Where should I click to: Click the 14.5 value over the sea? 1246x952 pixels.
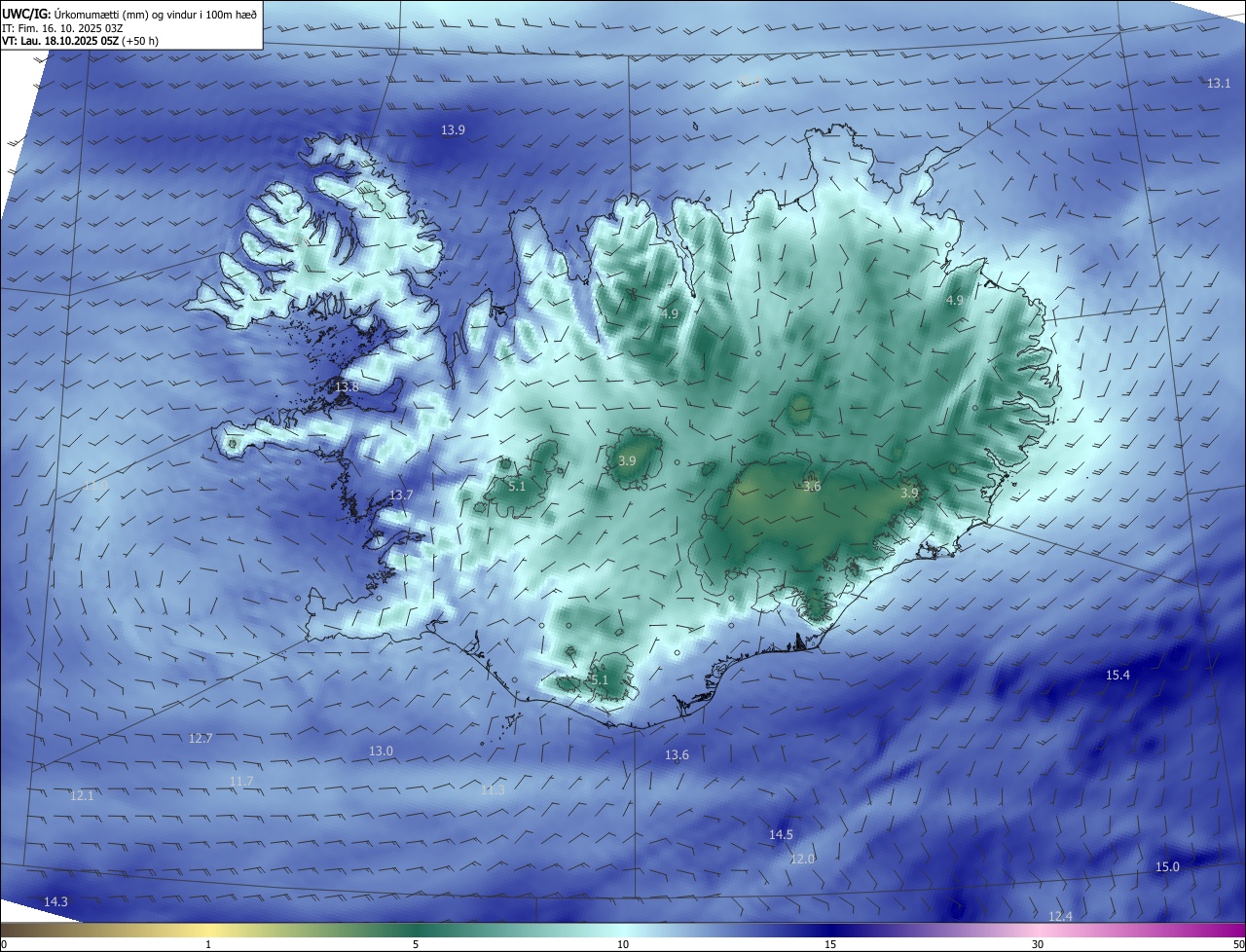point(781,835)
